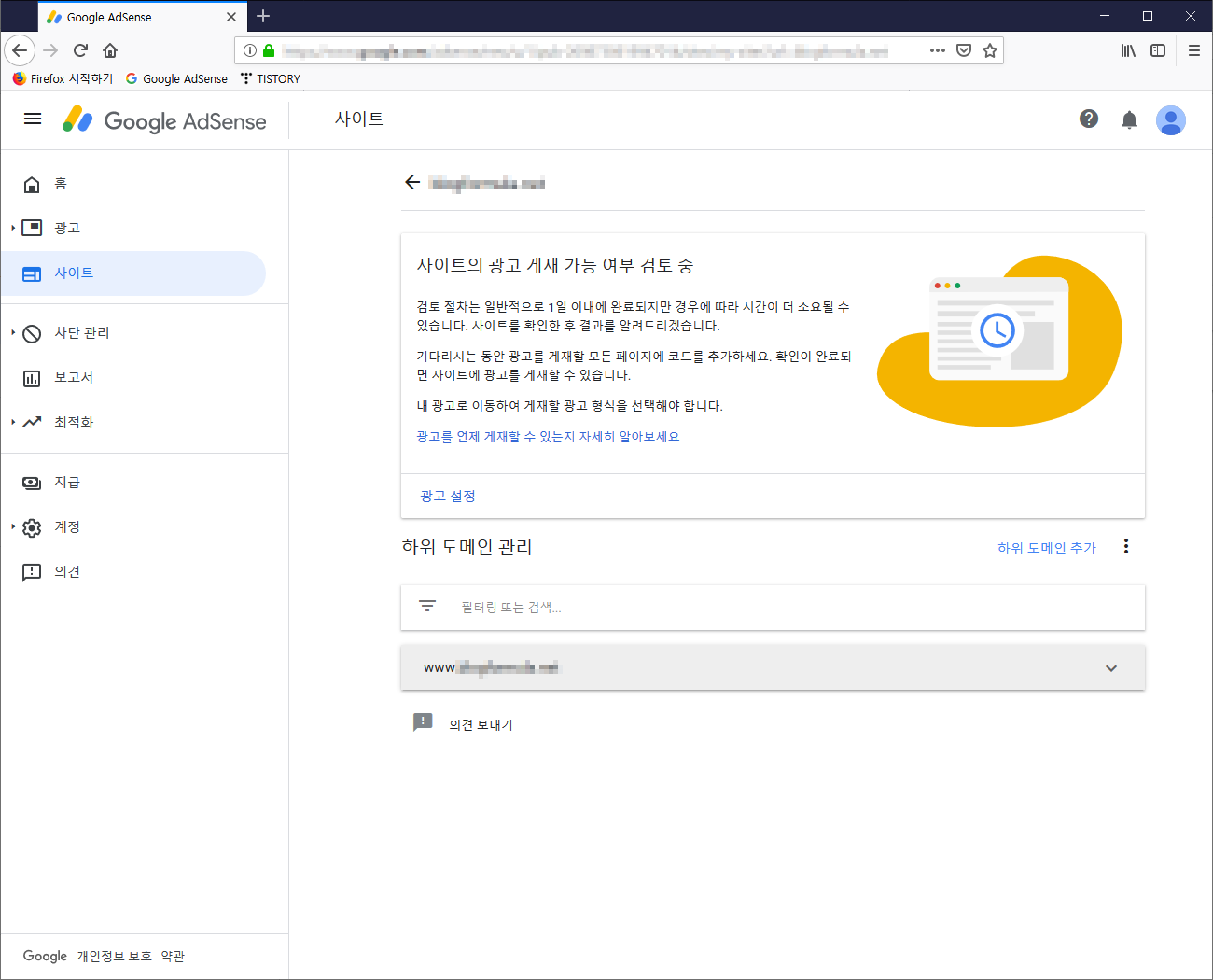
Task: Open the subdomain three-dot more menu
Action: click(1126, 546)
